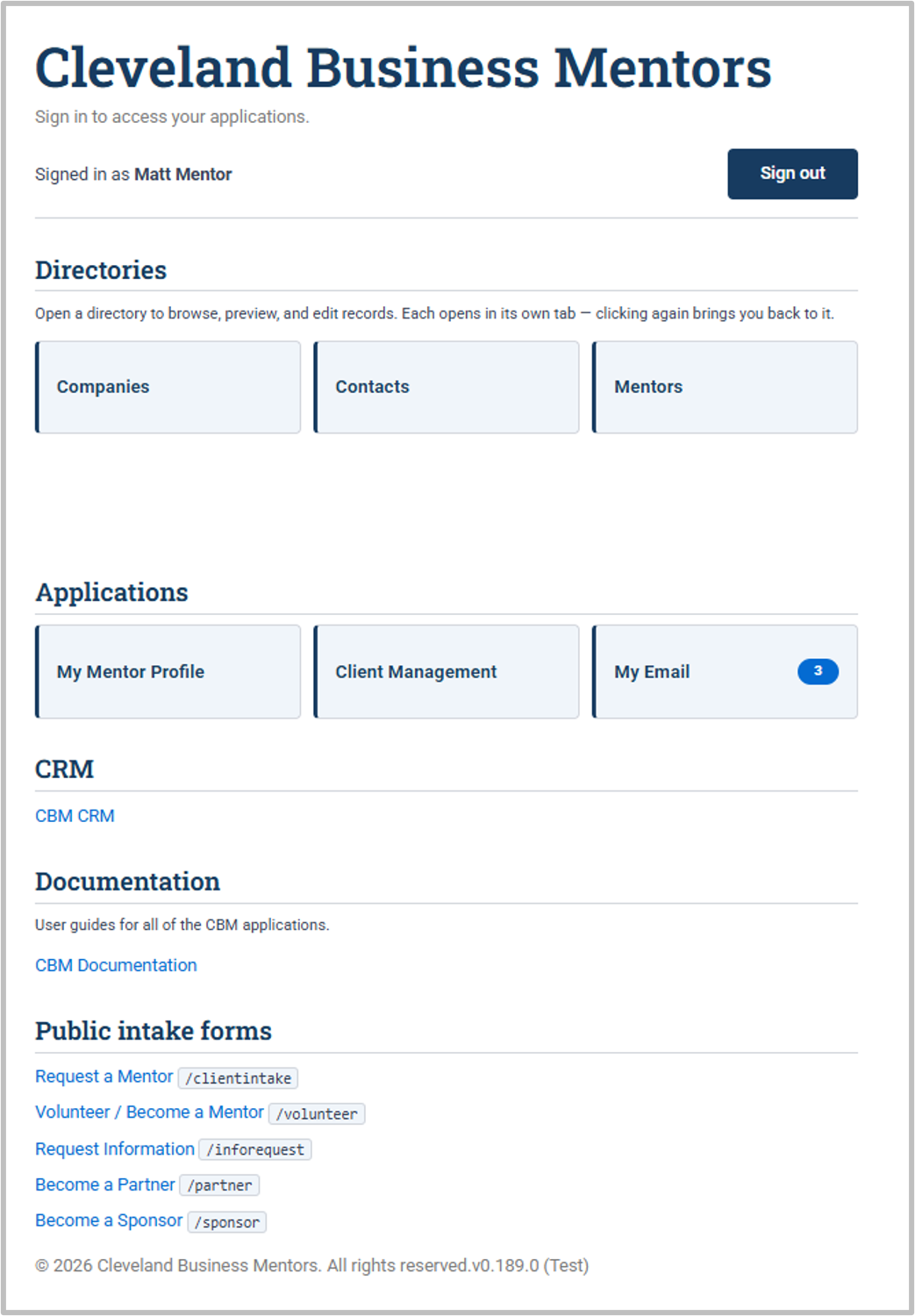
Task: Open the Become a Partner link
Action: [x=104, y=1185]
